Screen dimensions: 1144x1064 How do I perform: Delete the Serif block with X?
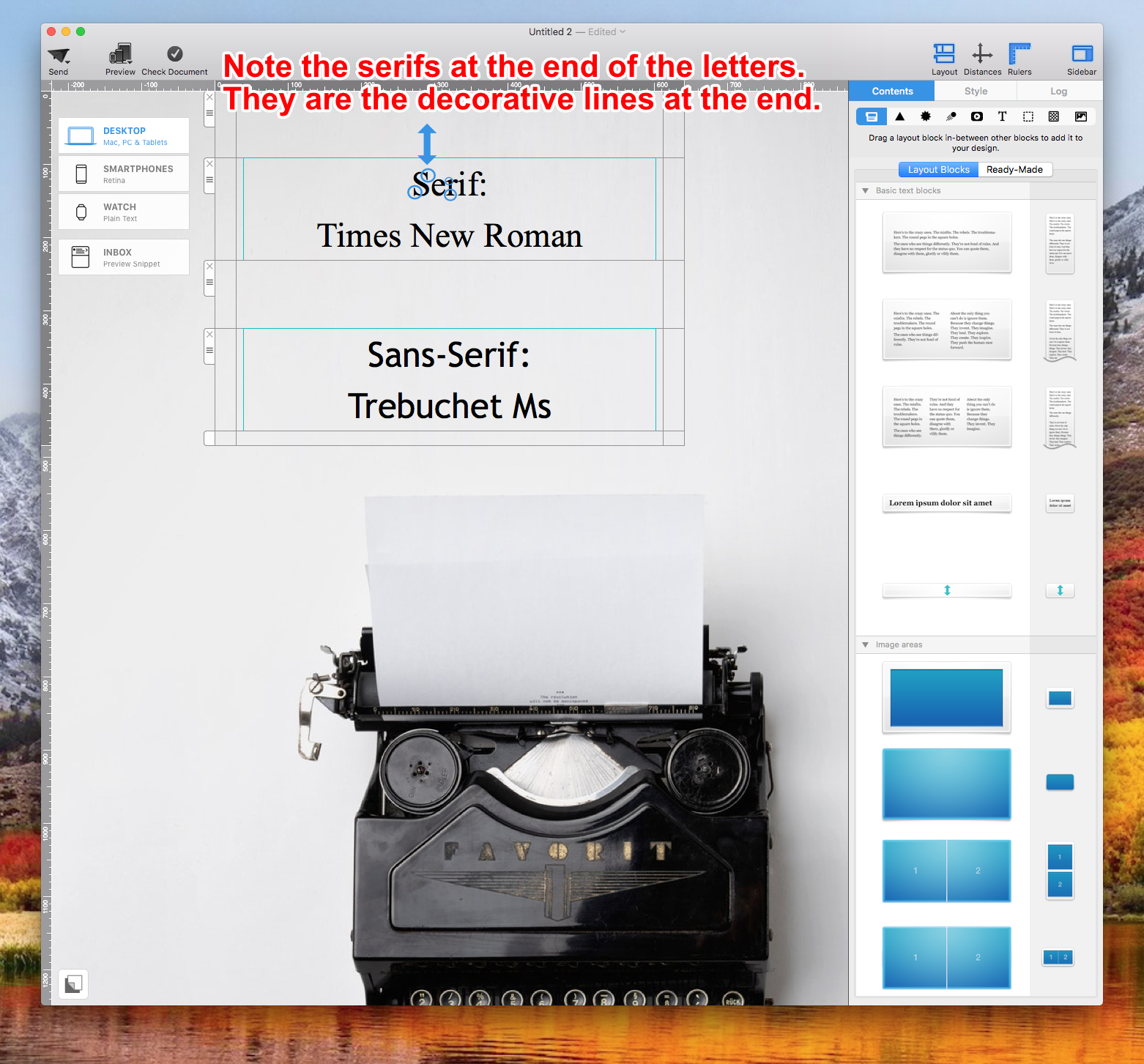209,163
